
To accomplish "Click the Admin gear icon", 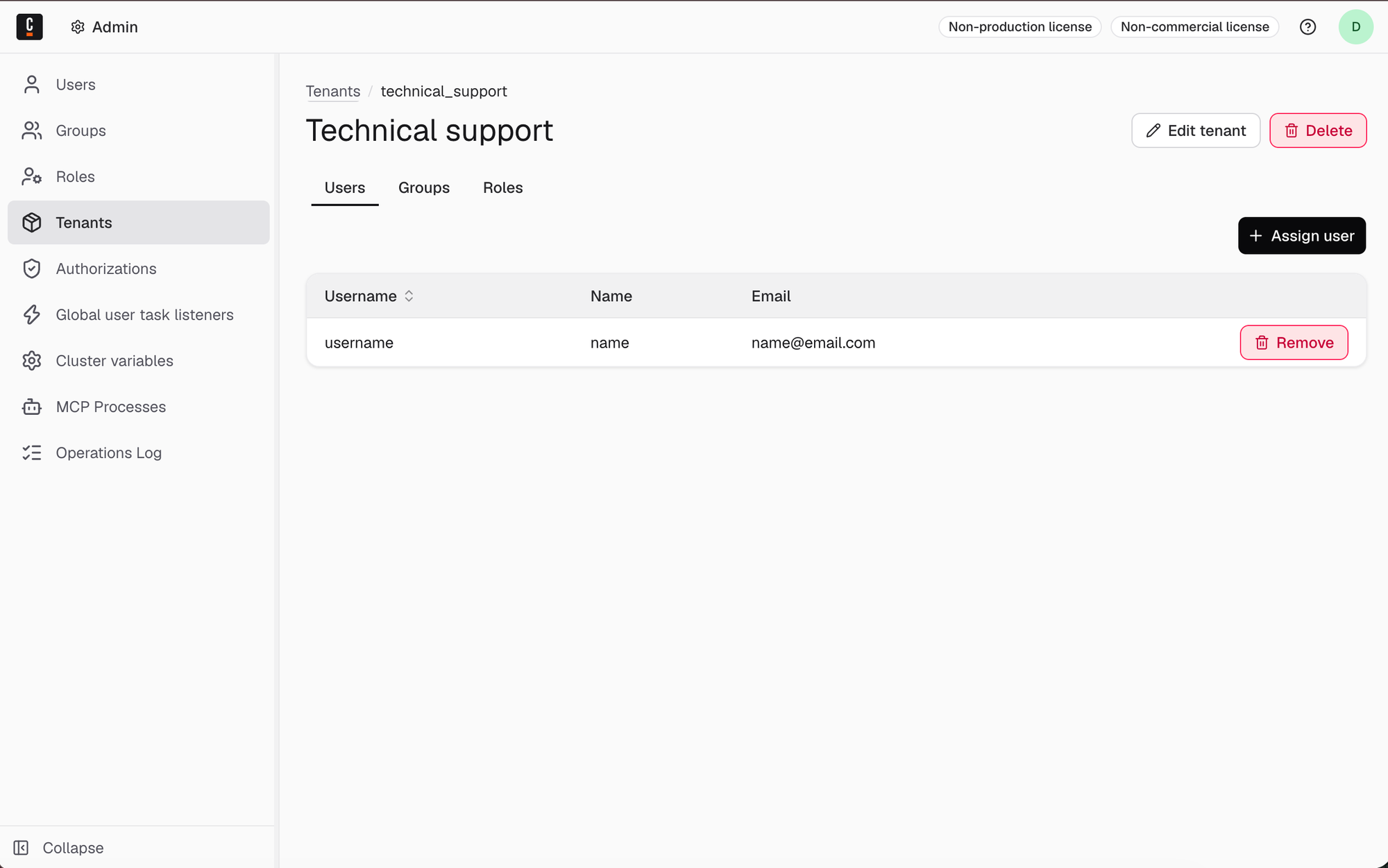I will point(78,27).
